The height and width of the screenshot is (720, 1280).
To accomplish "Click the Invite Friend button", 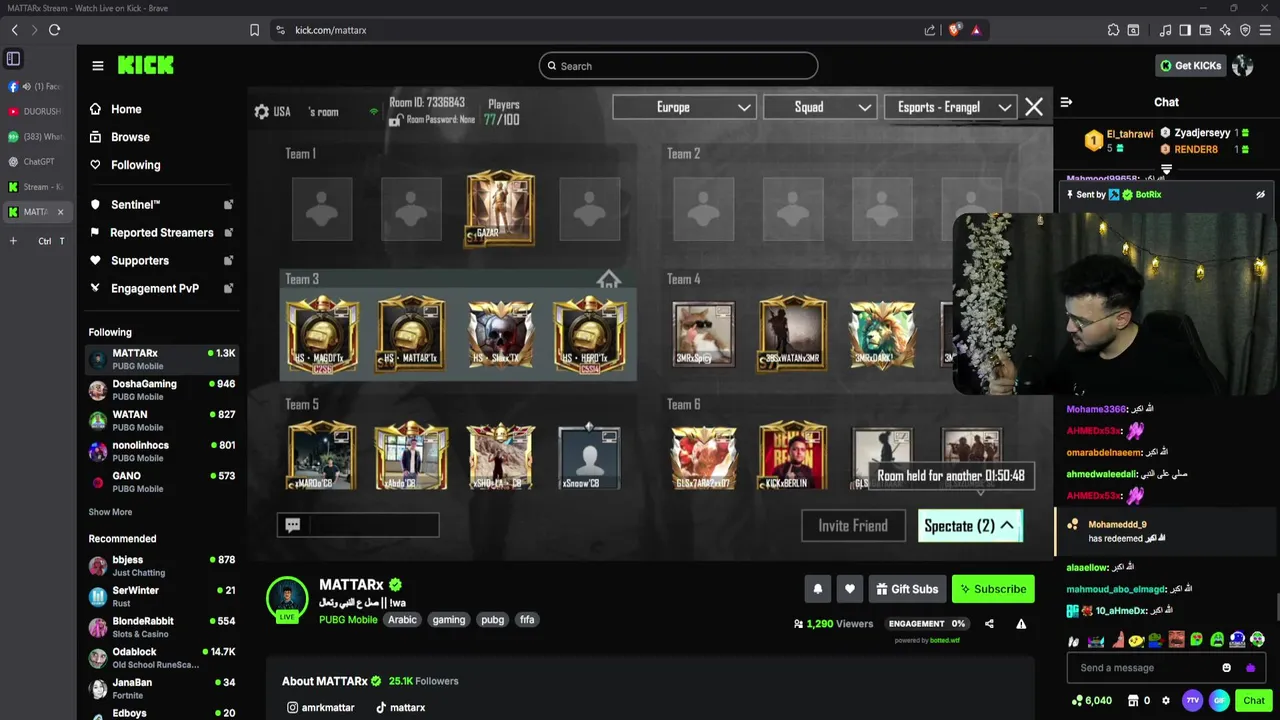I will 853,526.
